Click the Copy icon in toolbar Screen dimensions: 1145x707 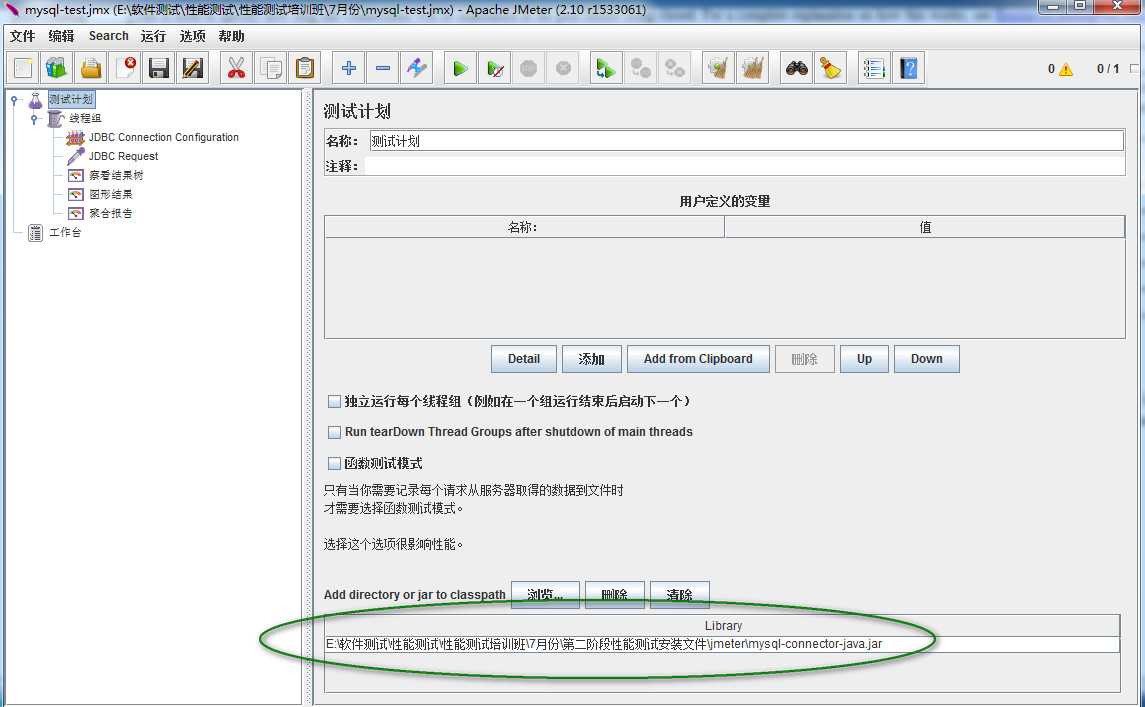click(x=270, y=69)
